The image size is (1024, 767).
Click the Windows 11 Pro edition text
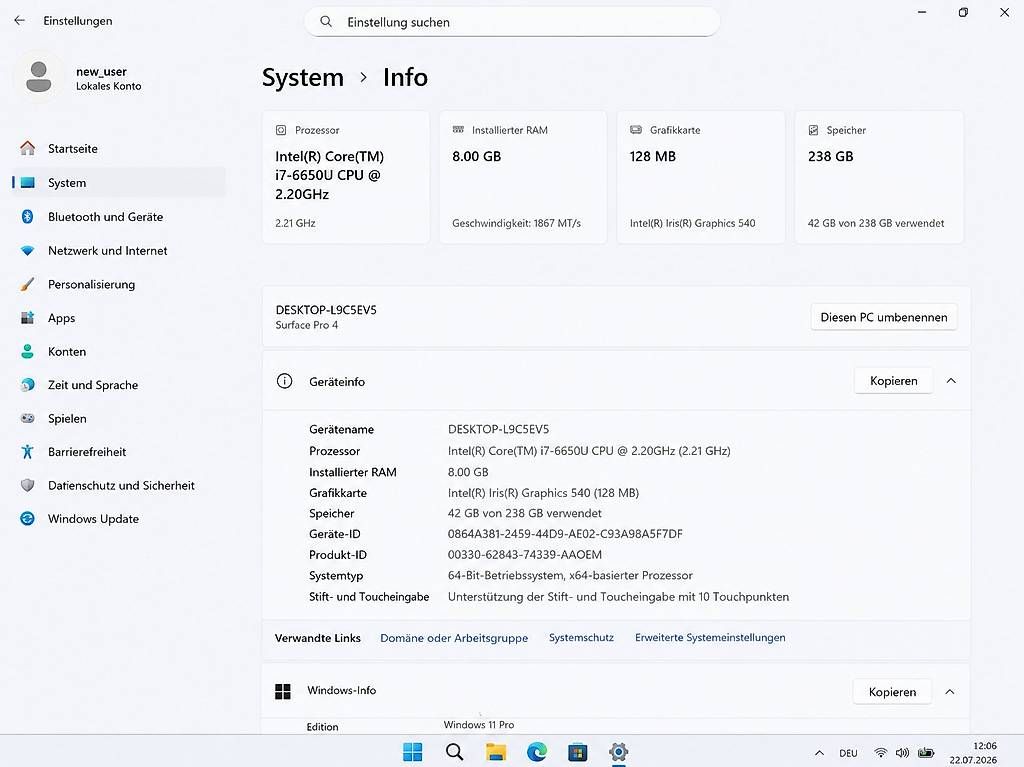point(479,725)
